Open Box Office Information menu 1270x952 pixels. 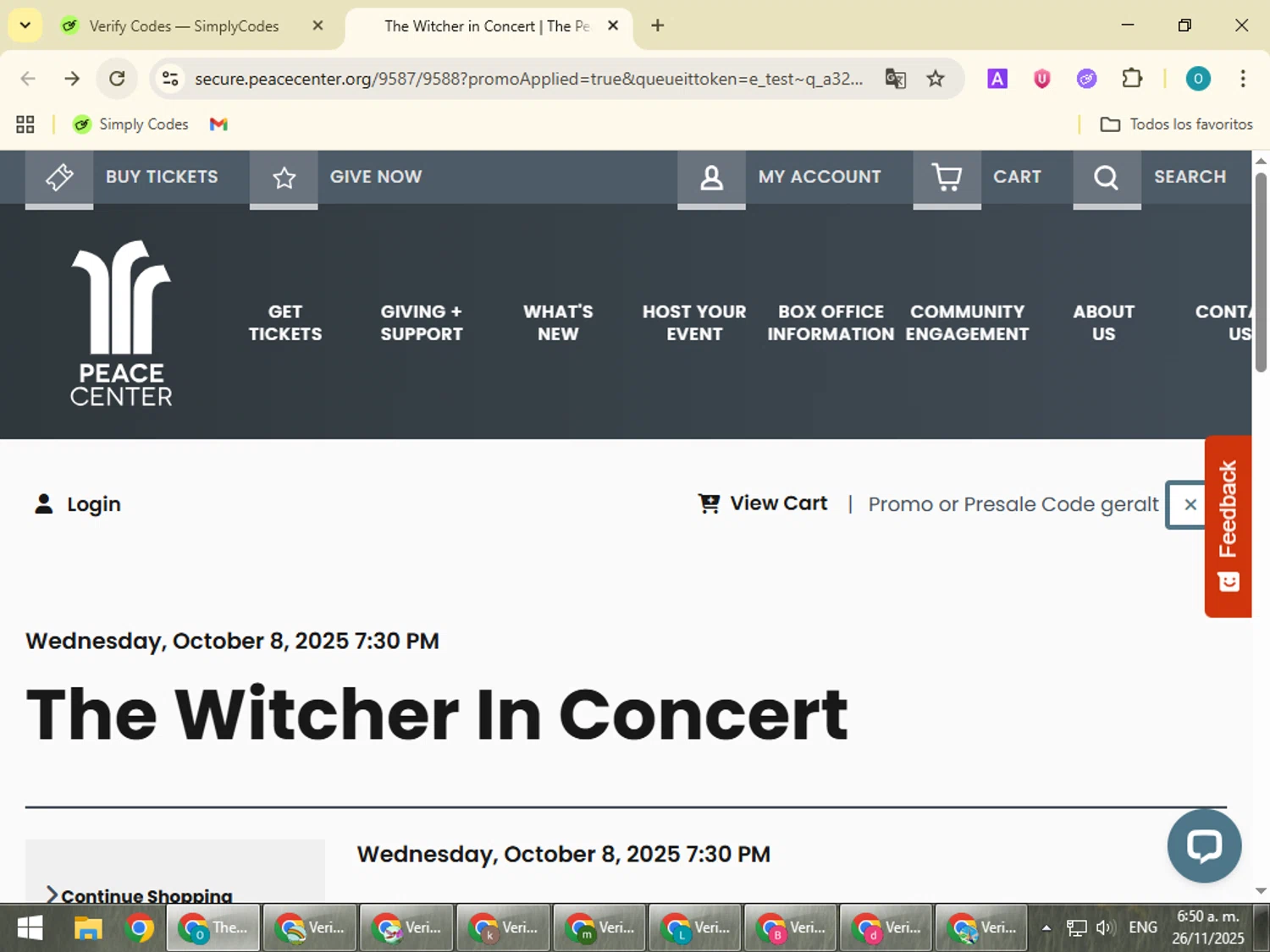point(831,322)
